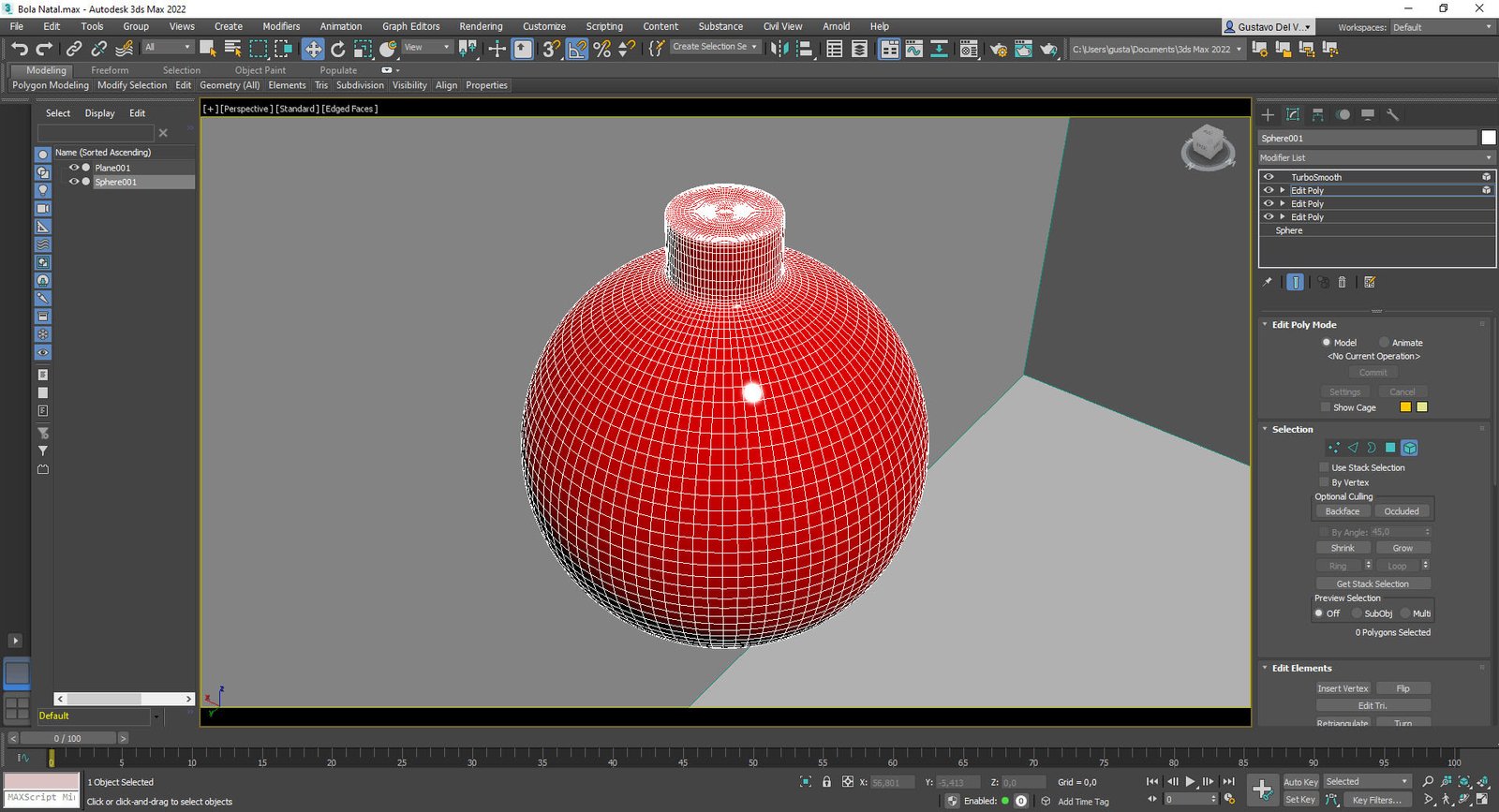Enable Show Cage checkbox

[x=1325, y=407]
